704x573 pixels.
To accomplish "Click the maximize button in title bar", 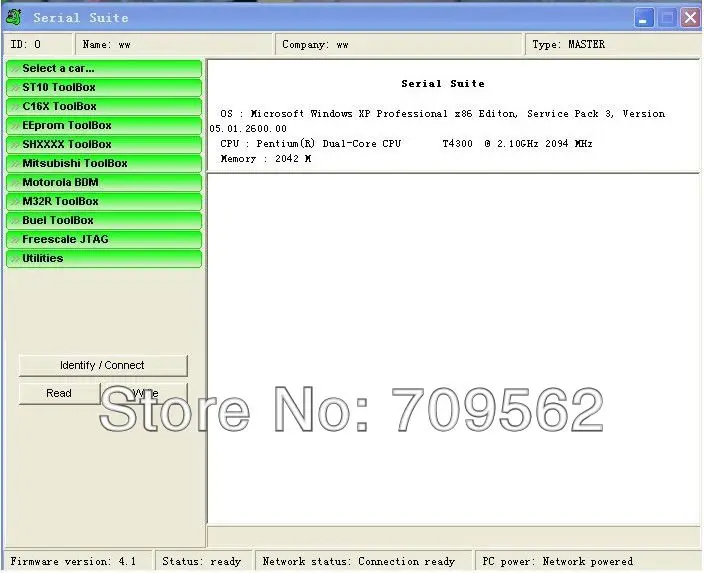I will click(x=667, y=18).
